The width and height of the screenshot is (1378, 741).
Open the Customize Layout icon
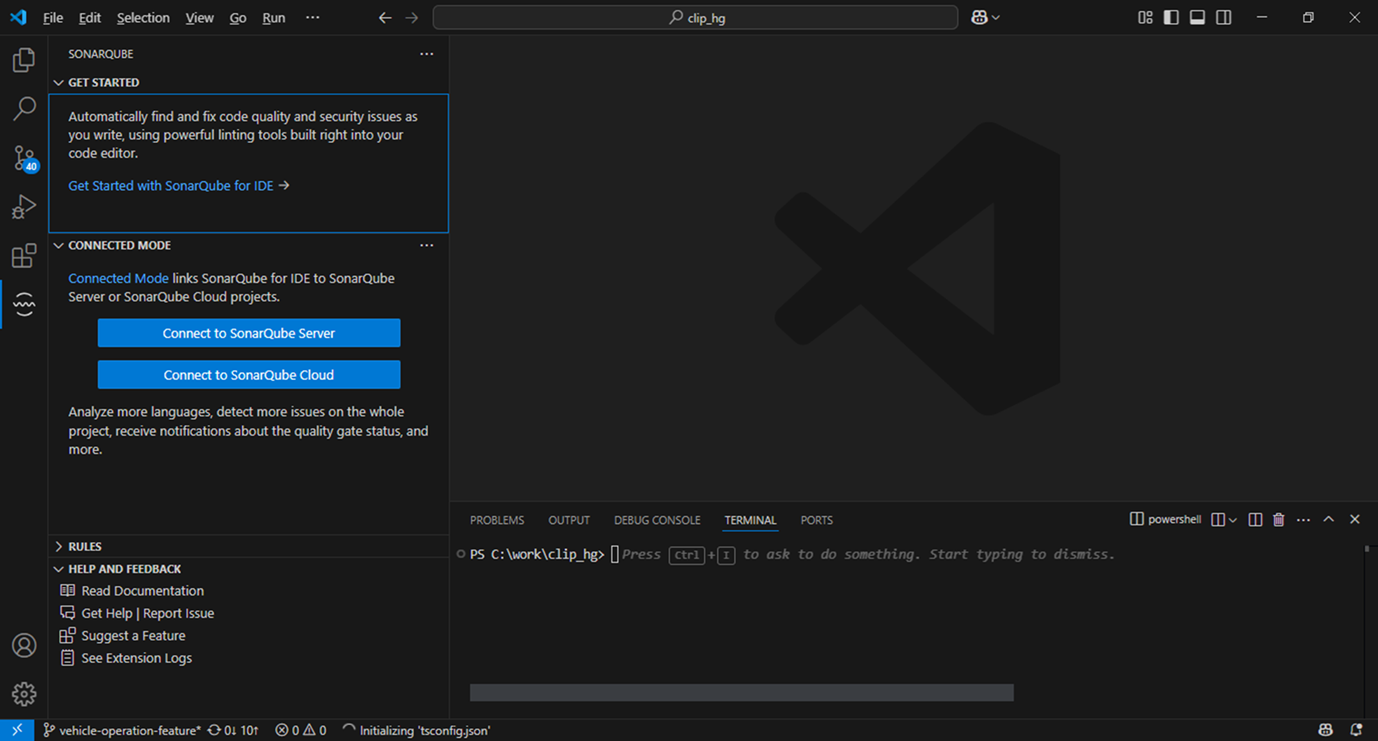1145,18
